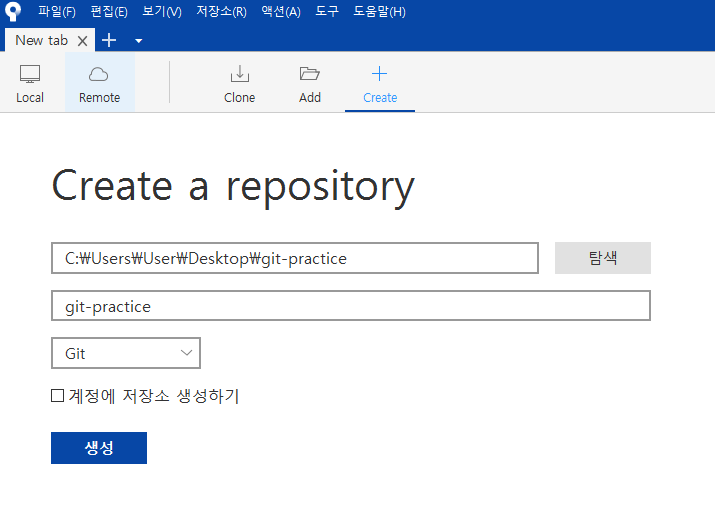The height and width of the screenshot is (514, 715).
Task: Select the Add folder icon
Action: 310,73
